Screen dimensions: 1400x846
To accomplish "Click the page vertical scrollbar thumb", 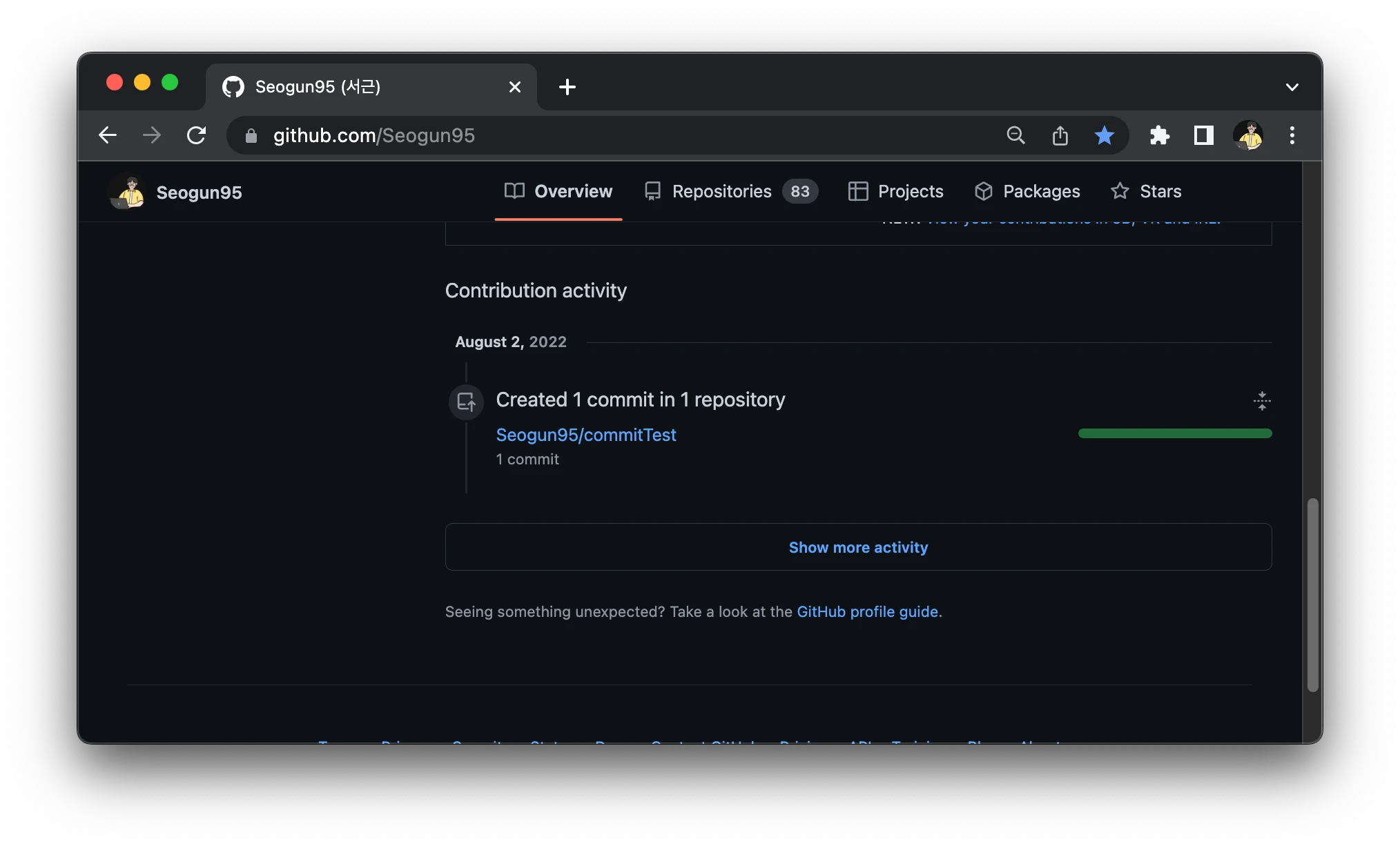I will [1313, 594].
